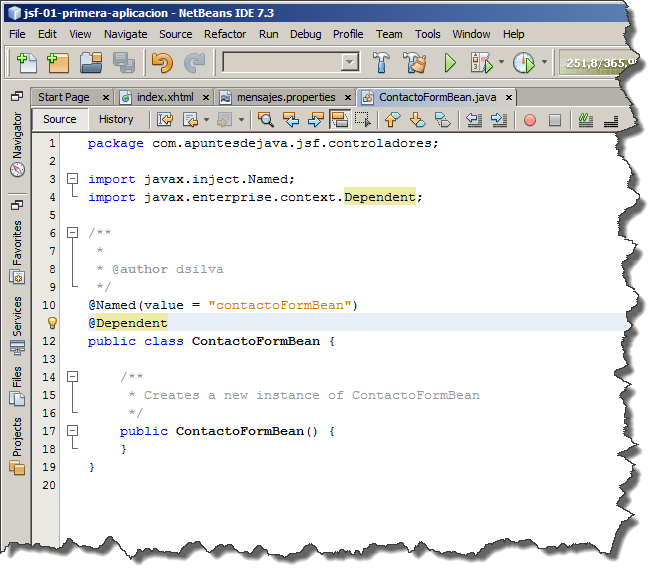662x580 pixels.
Task: Toggle a bookmark with the Toggle Bookmark icon
Action: coord(442,120)
